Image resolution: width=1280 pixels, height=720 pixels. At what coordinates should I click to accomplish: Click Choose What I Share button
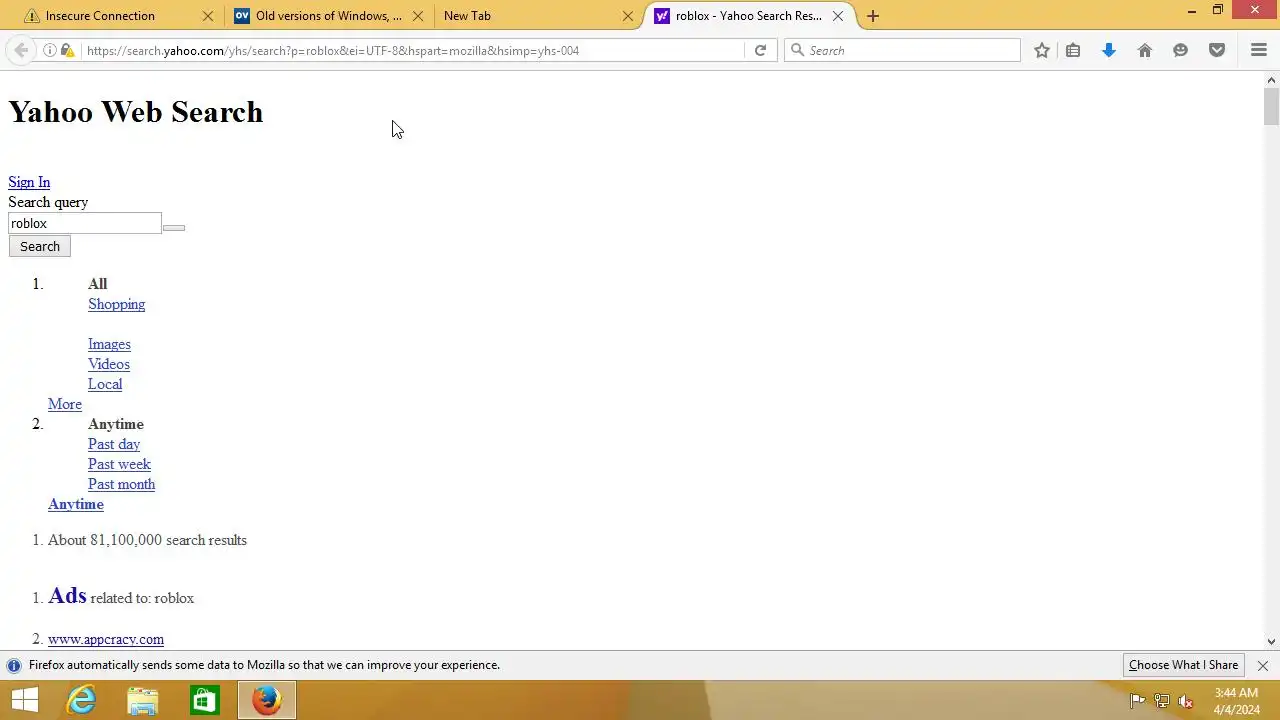pos(1183,665)
